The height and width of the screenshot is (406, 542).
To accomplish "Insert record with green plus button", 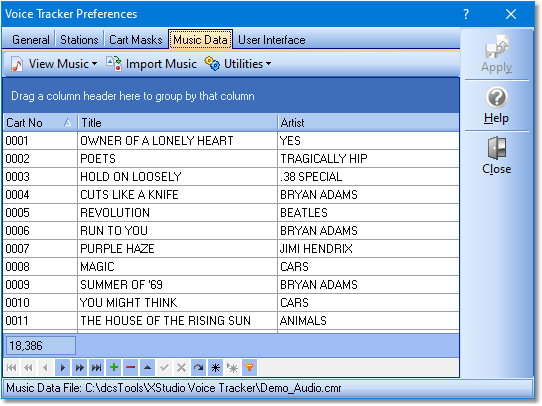I will click(x=114, y=368).
